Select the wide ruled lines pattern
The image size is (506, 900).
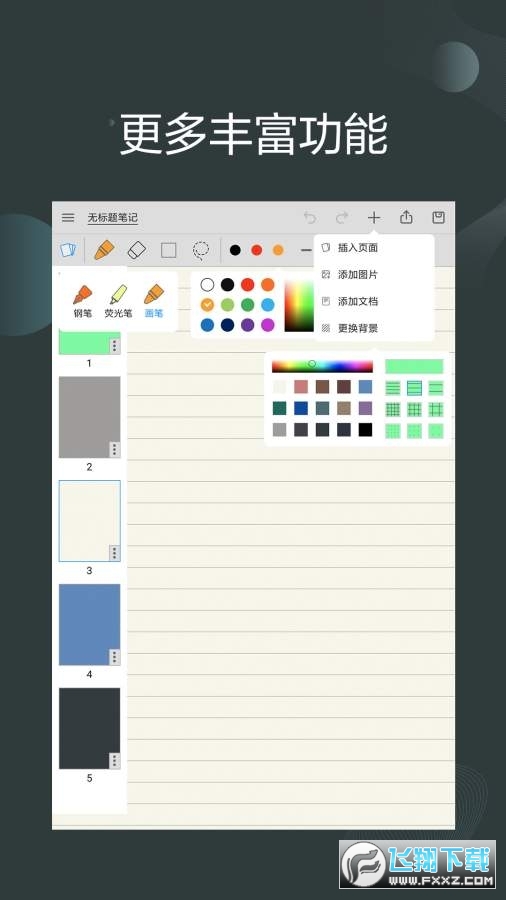pyautogui.click(x=436, y=388)
